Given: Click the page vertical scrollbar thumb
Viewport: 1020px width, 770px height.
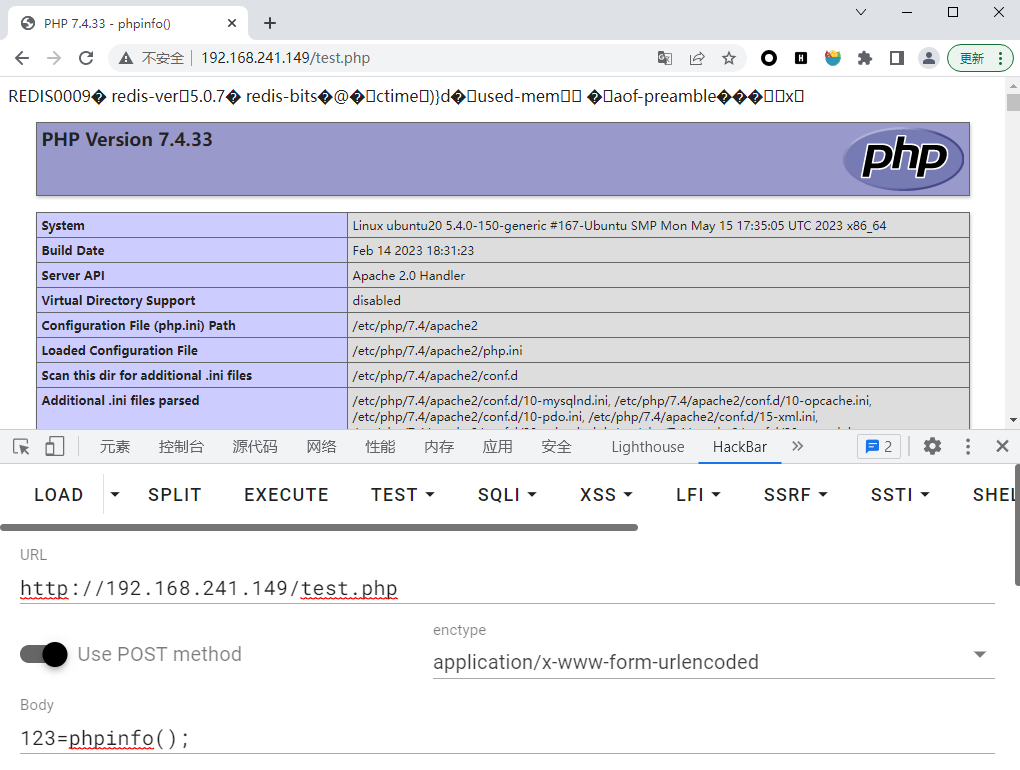Looking at the screenshot, I should tap(1013, 102).
